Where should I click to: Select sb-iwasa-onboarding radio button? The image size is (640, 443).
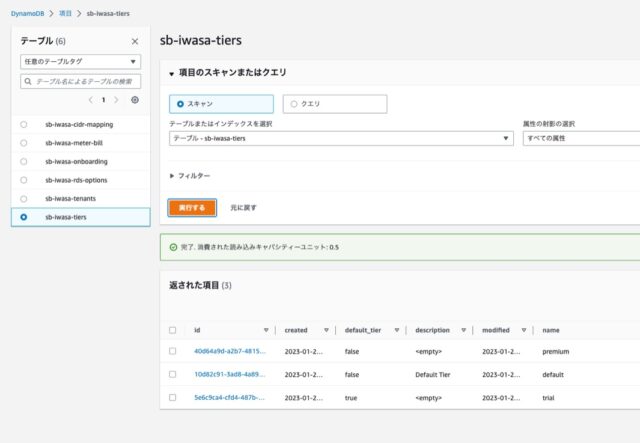pos(24,161)
